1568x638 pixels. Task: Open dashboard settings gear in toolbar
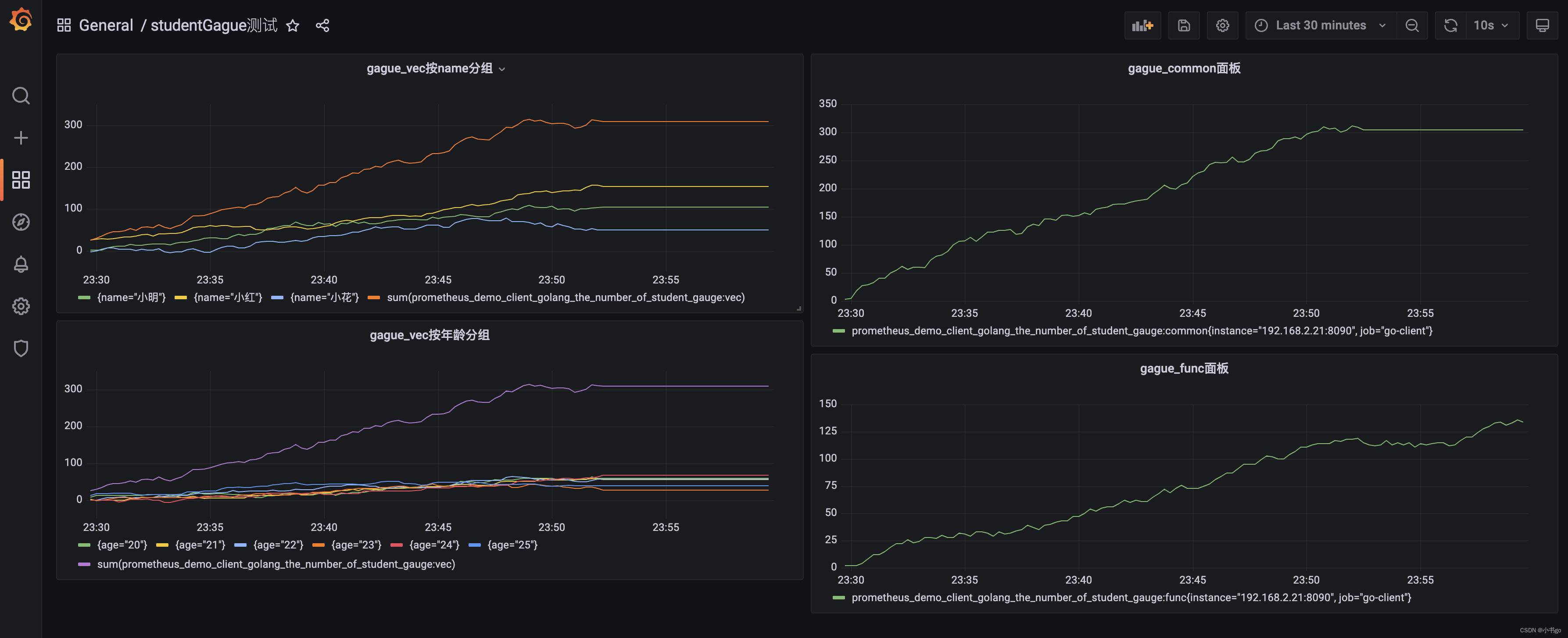tap(1222, 25)
